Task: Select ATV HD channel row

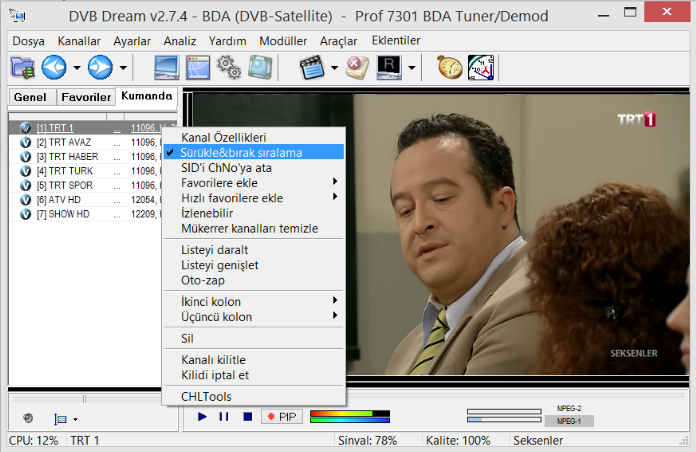Action: coord(85,199)
